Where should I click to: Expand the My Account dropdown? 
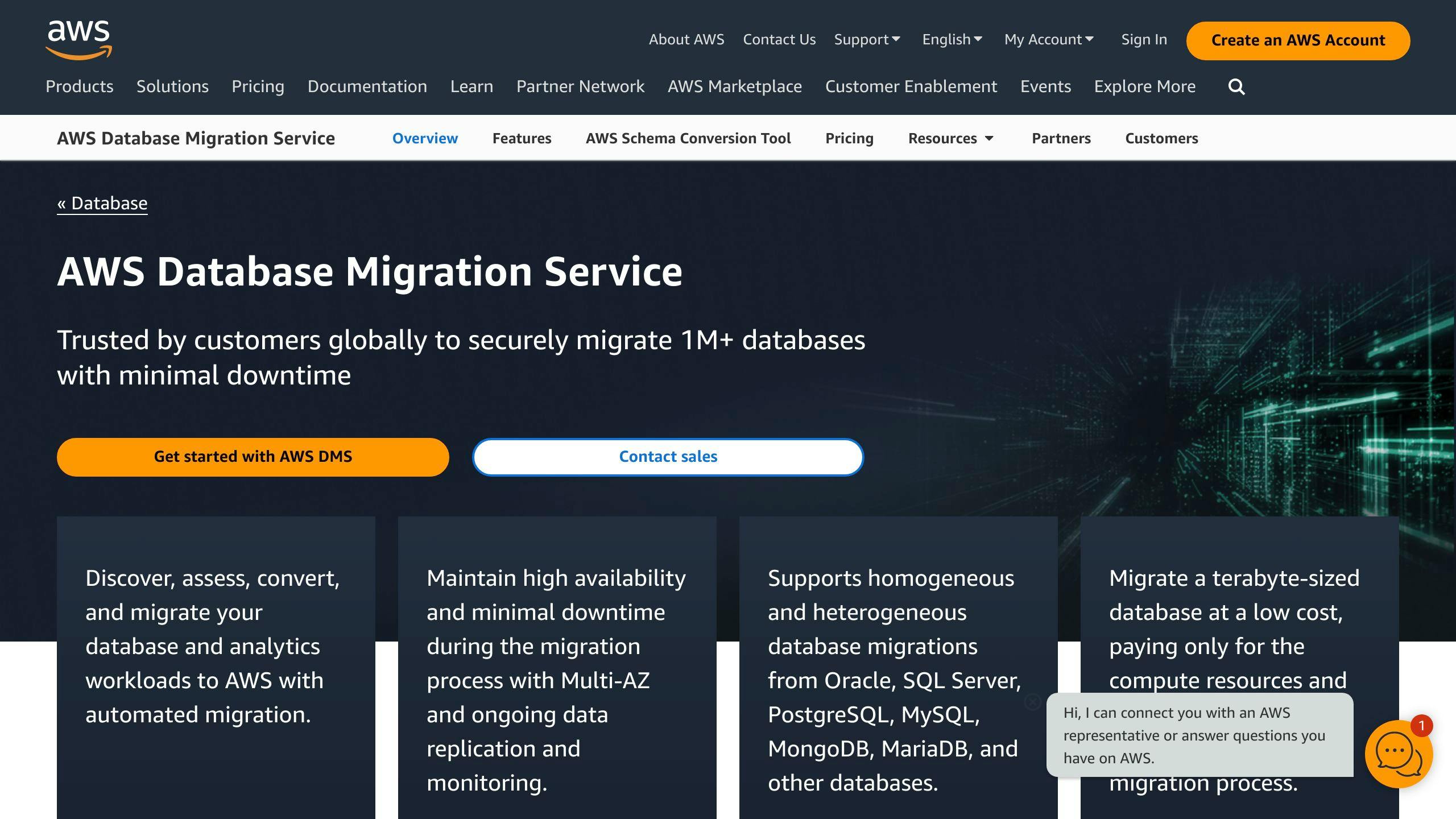[x=1049, y=40]
